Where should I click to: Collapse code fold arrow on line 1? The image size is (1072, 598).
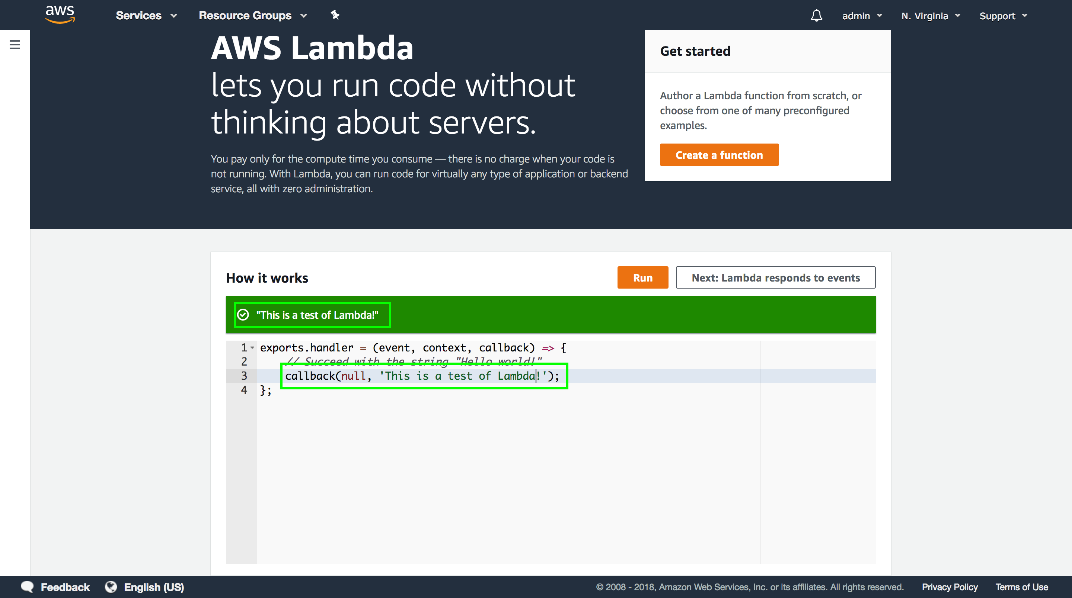tap(252, 348)
